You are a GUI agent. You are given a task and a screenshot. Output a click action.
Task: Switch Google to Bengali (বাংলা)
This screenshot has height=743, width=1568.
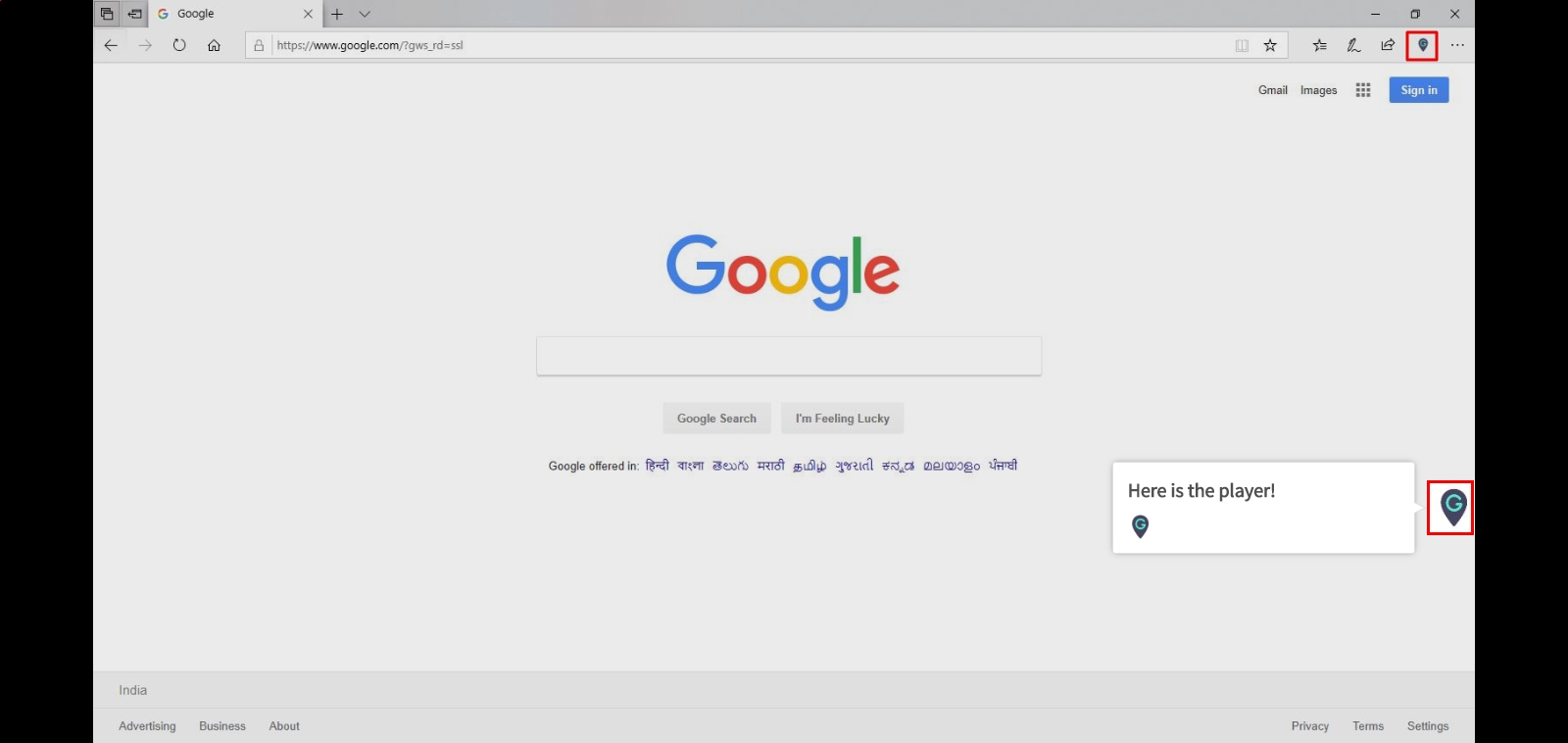click(690, 466)
